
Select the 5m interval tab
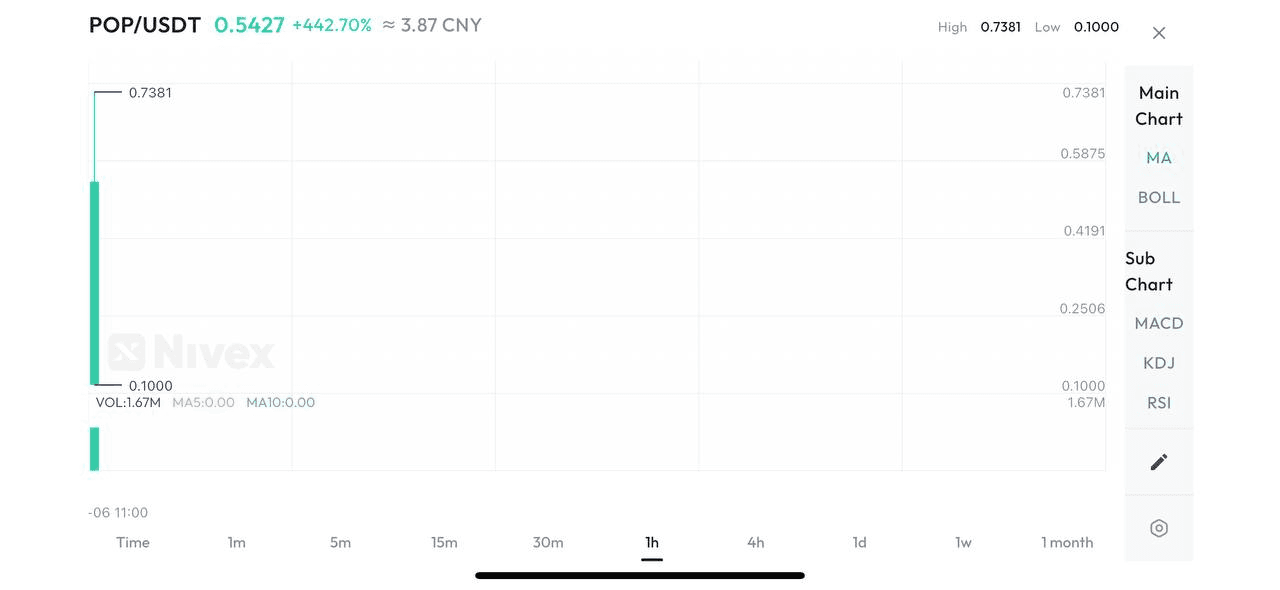tap(340, 542)
